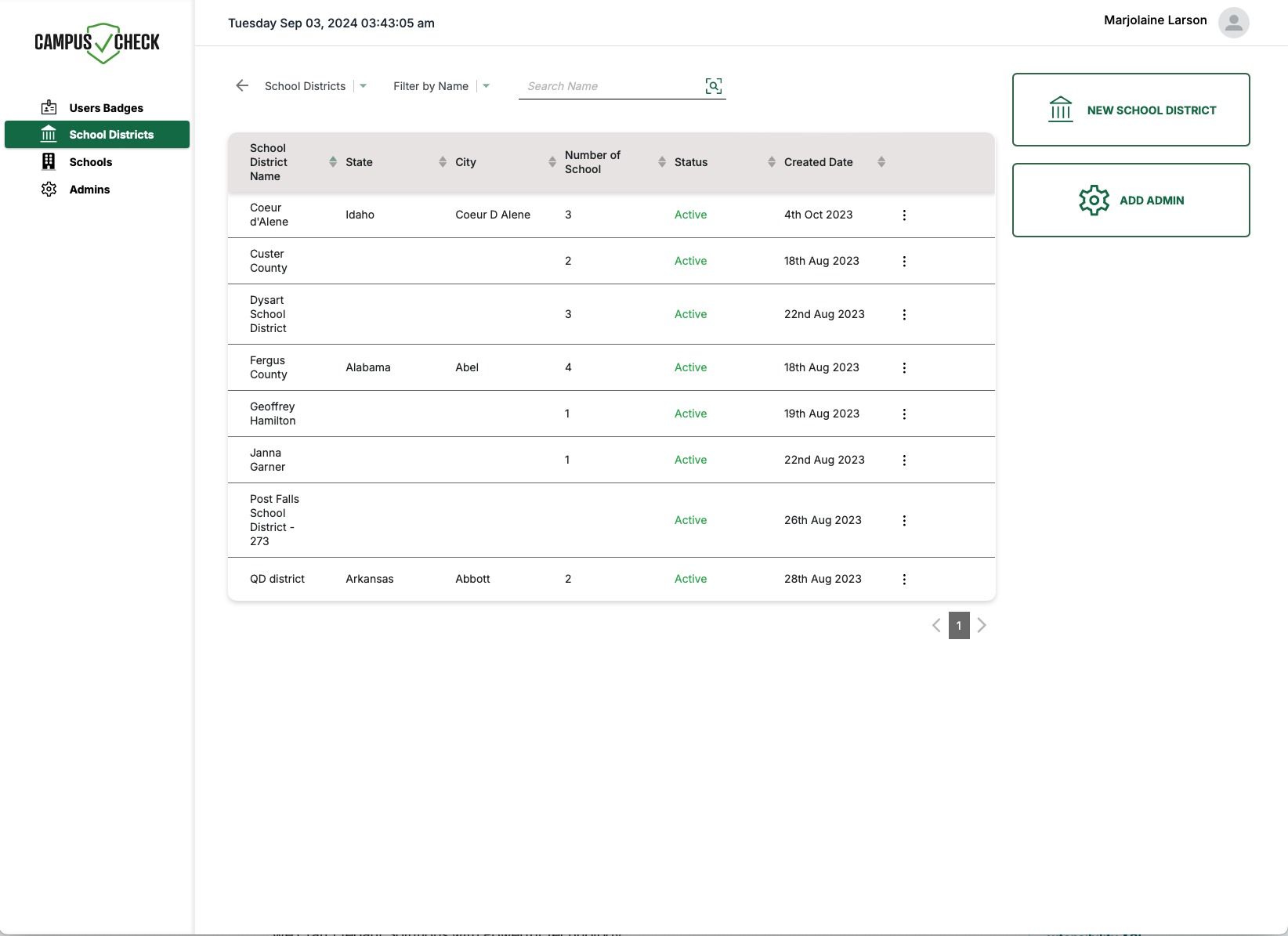1288x936 pixels.
Task: Open the user profile avatar icon
Action: coord(1233,23)
